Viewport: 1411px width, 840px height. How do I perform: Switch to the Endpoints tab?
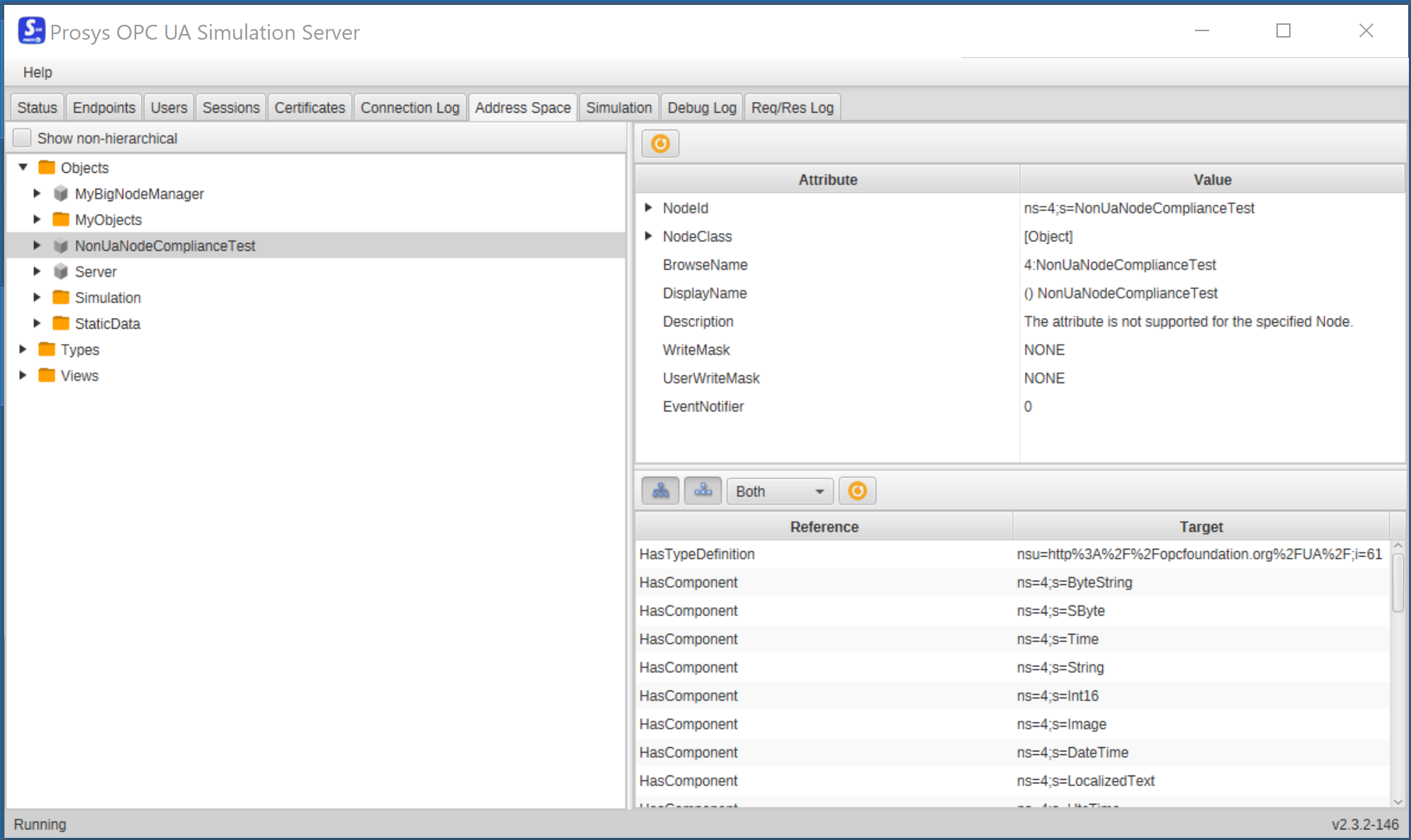tap(103, 108)
